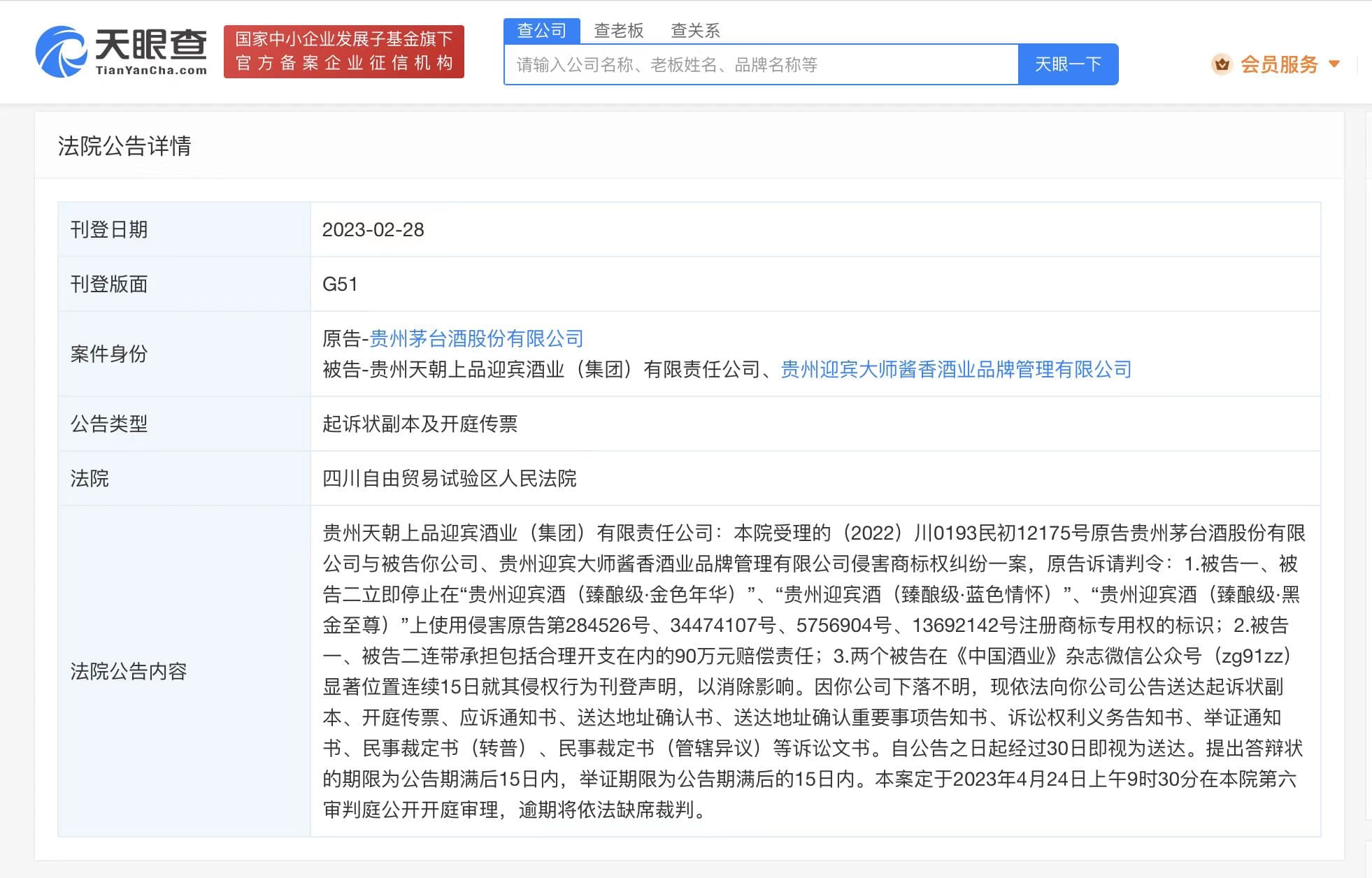
Task: Switch to the 查公司 search tab
Action: [541, 31]
